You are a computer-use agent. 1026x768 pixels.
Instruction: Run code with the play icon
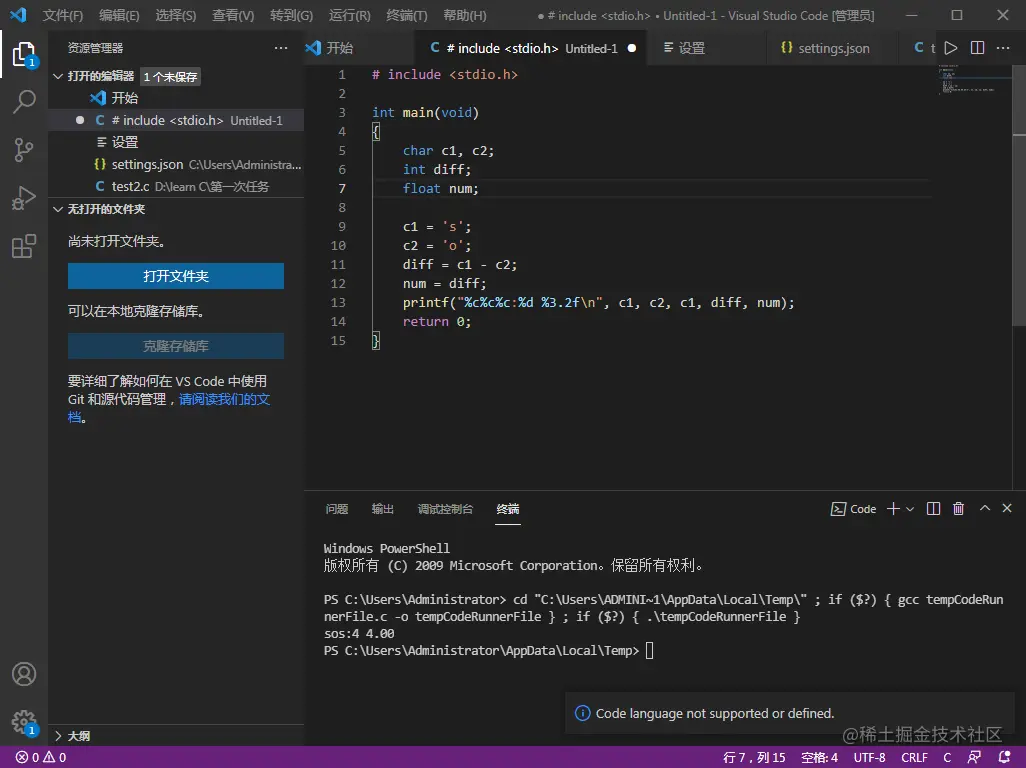(x=951, y=48)
